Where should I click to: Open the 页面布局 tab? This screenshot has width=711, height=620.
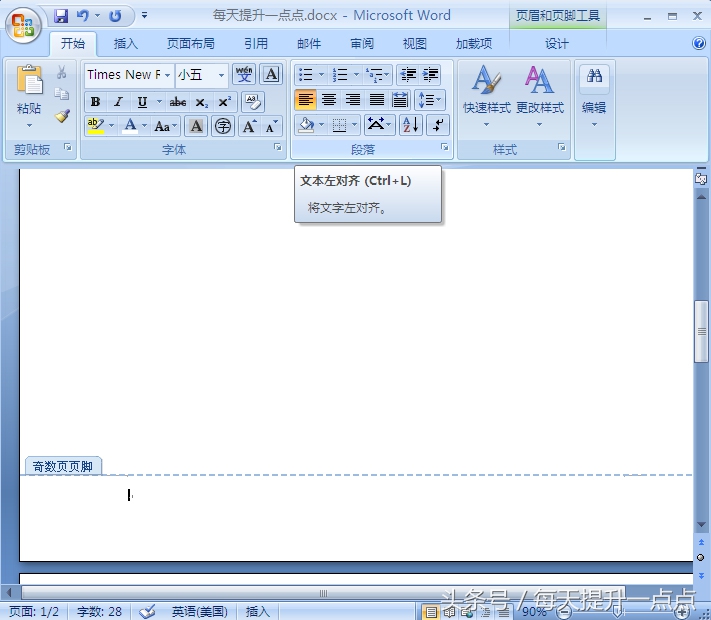pyautogui.click(x=190, y=43)
